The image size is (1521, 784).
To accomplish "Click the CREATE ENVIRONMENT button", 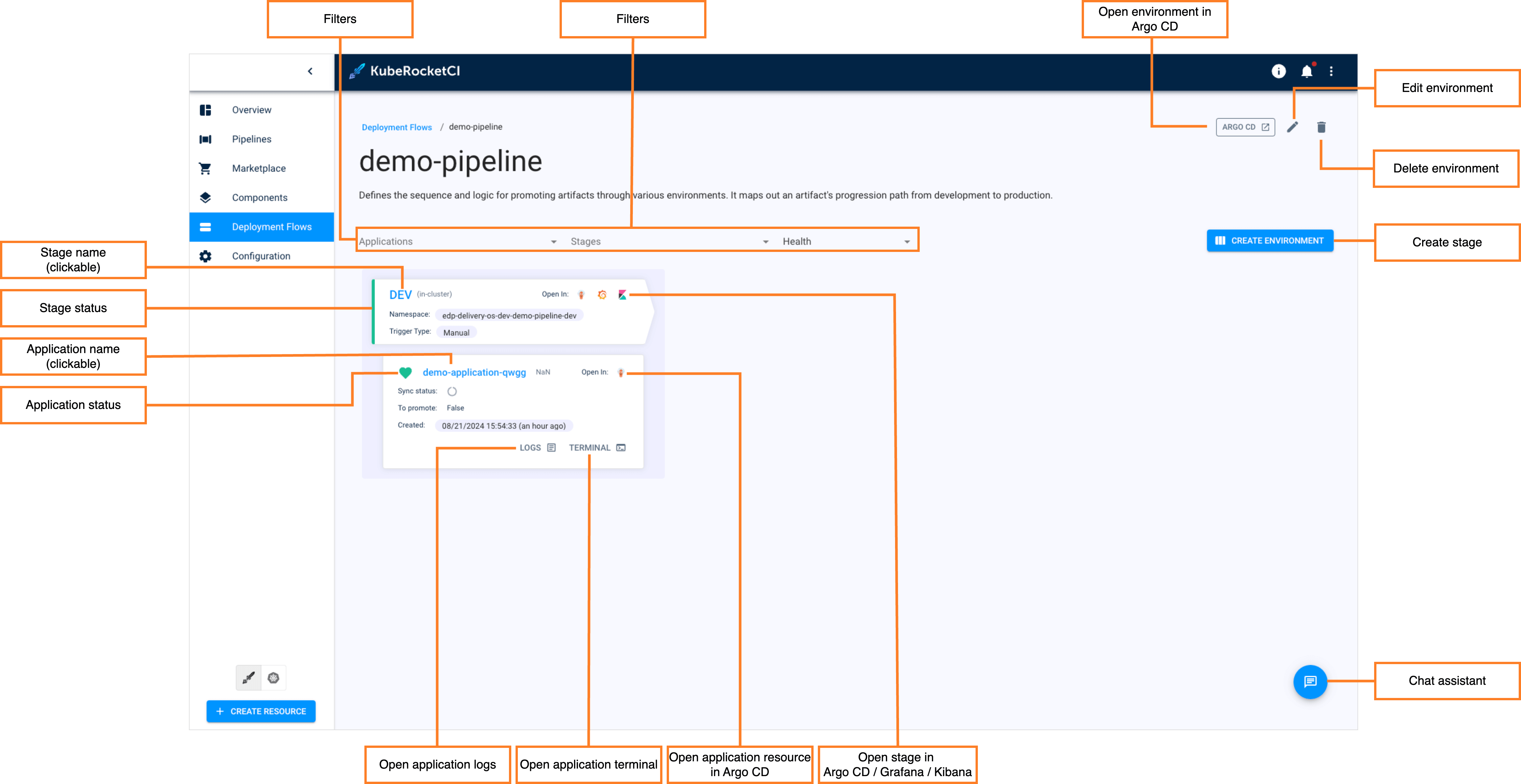I will click(x=1269, y=240).
